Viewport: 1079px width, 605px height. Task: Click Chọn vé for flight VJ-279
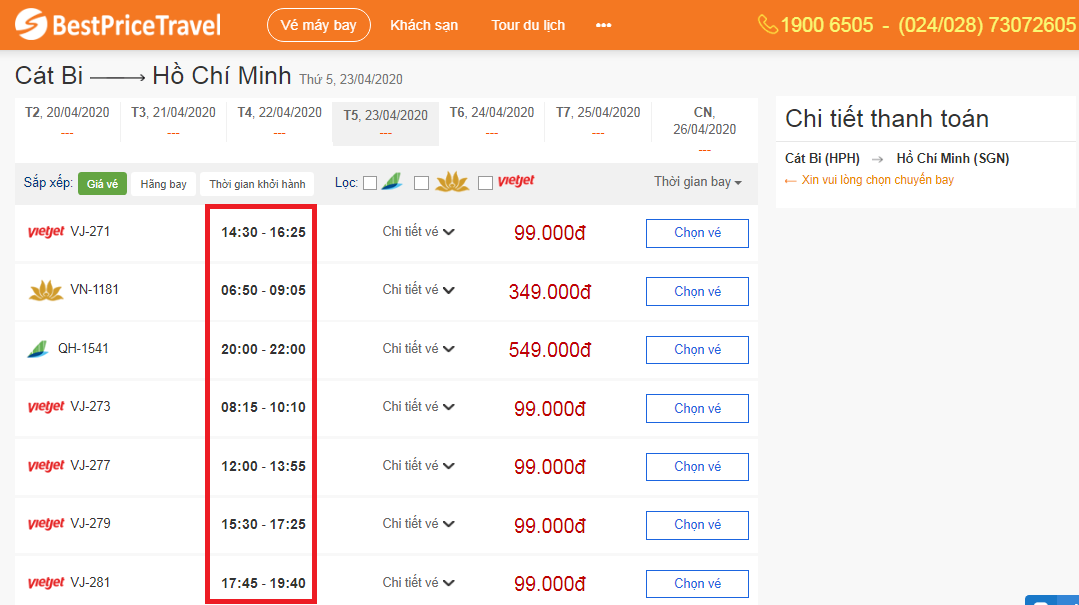tap(697, 525)
